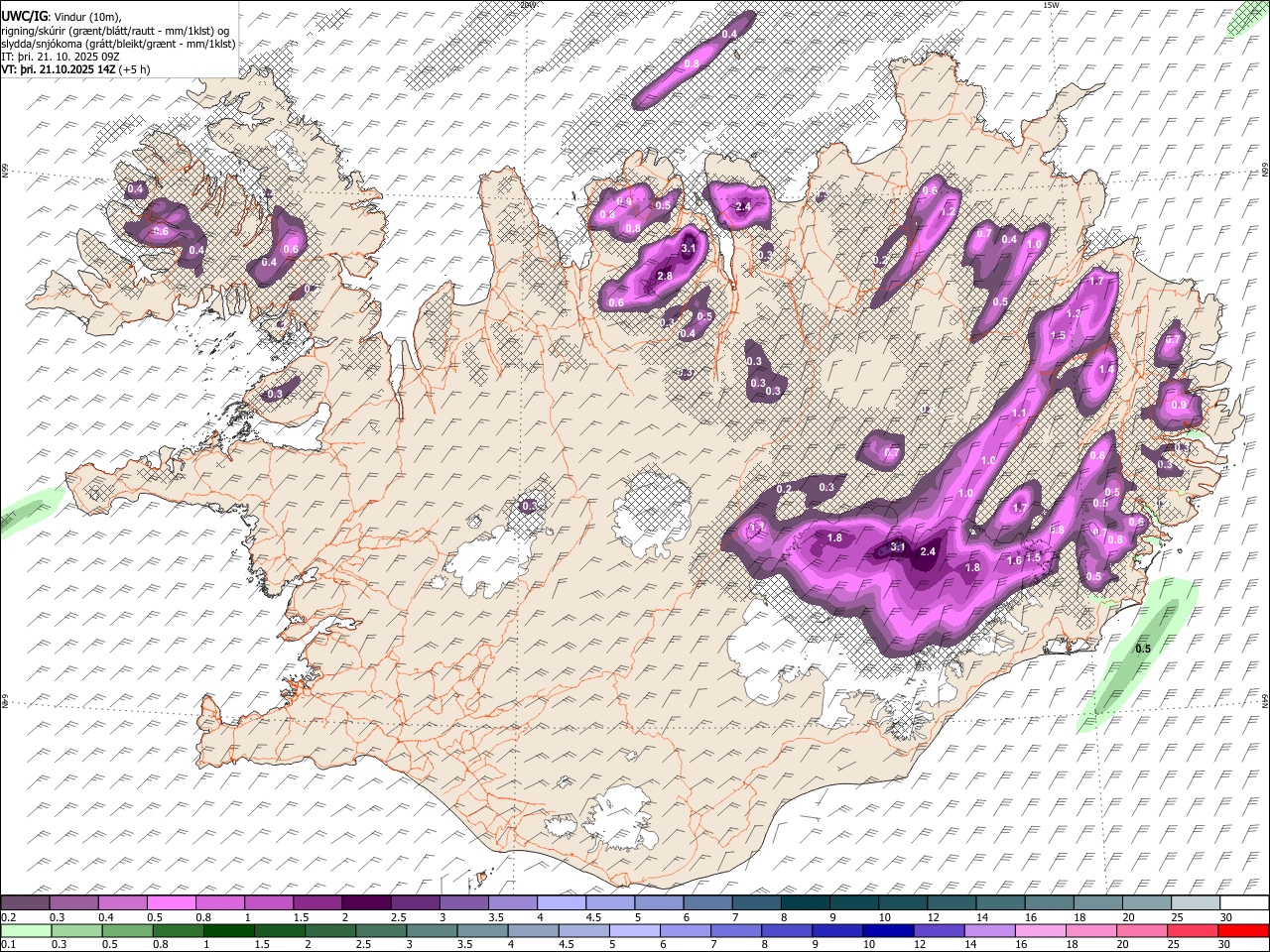This screenshot has width=1270, height=952.
Task: Click the lilac 14–16 swatch, lower legend
Action: tap(989, 930)
